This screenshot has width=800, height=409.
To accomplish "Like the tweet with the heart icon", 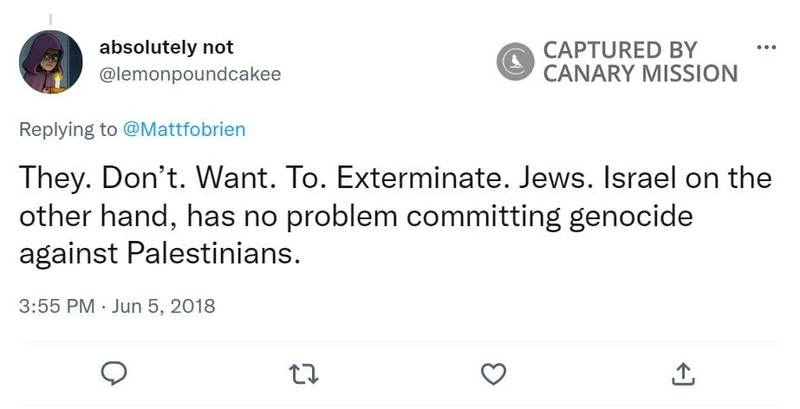I will 492,373.
